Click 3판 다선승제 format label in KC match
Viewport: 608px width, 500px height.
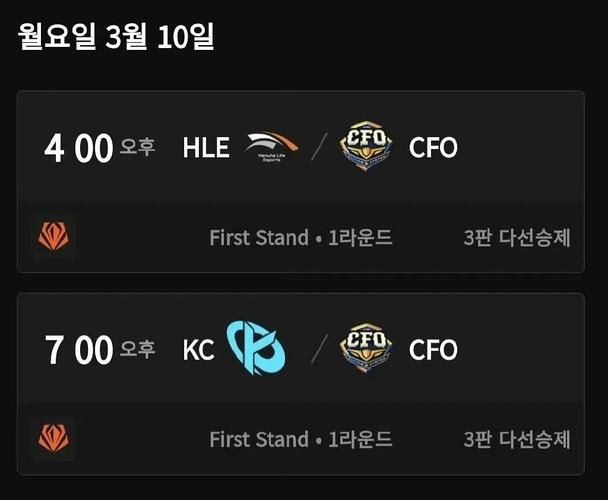point(517,439)
